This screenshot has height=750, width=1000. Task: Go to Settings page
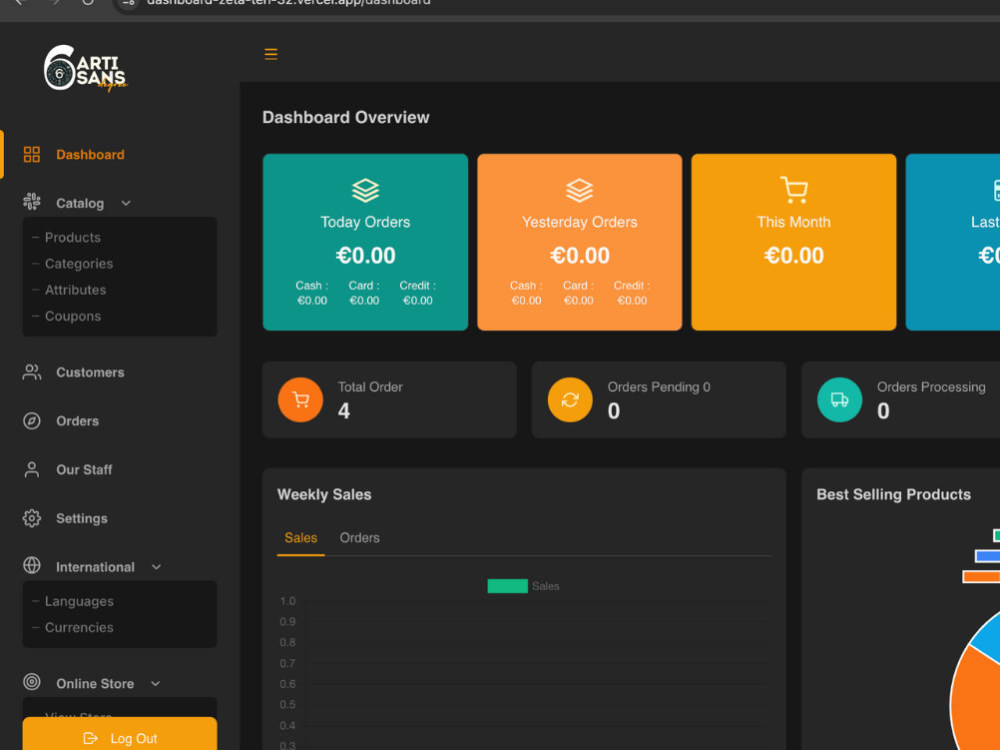coord(82,518)
